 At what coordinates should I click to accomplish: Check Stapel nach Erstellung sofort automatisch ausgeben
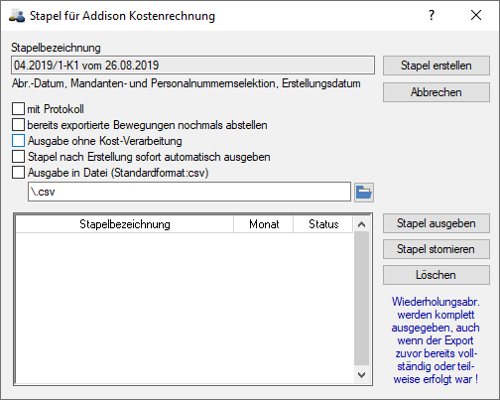18,157
